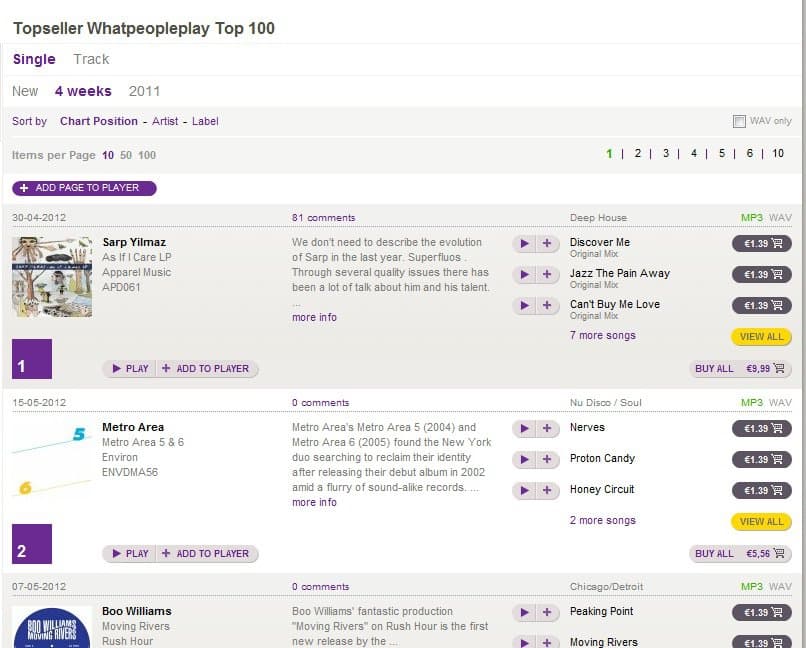806x648 pixels.
Task: Open Sarp Yilmaz album cover
Action: (x=52, y=276)
